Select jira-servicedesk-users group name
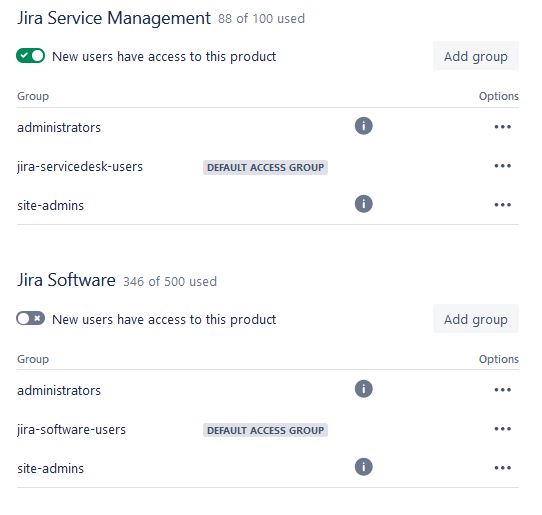This screenshot has width=542, height=515. [x=80, y=167]
